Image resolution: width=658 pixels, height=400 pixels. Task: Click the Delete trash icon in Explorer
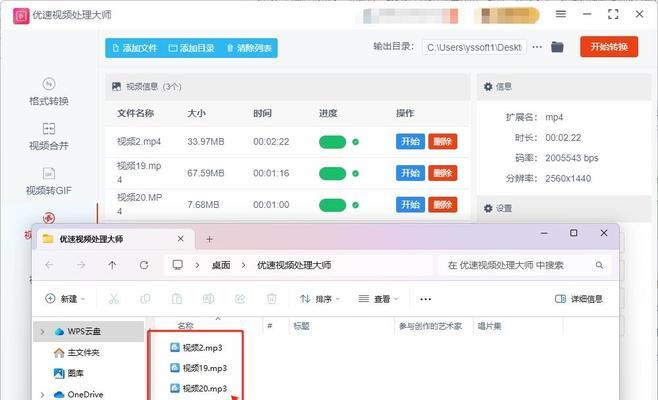(x=272, y=299)
